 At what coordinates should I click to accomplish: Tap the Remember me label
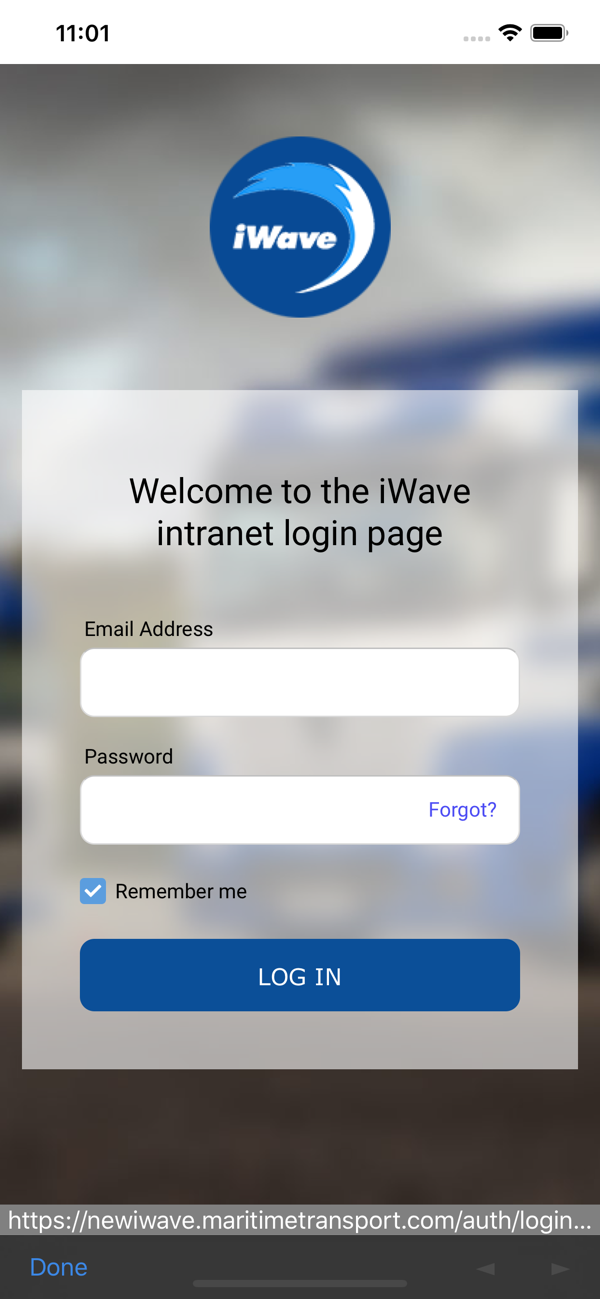pyautogui.click(x=181, y=891)
